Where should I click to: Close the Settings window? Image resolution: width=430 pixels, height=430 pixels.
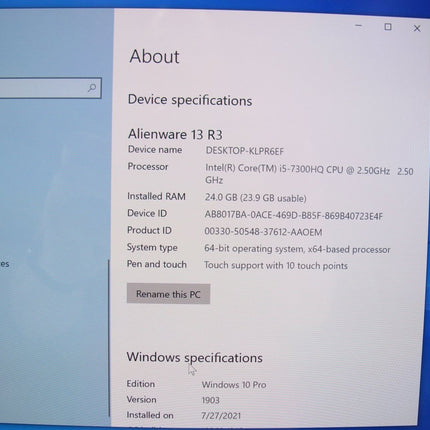coord(417,29)
